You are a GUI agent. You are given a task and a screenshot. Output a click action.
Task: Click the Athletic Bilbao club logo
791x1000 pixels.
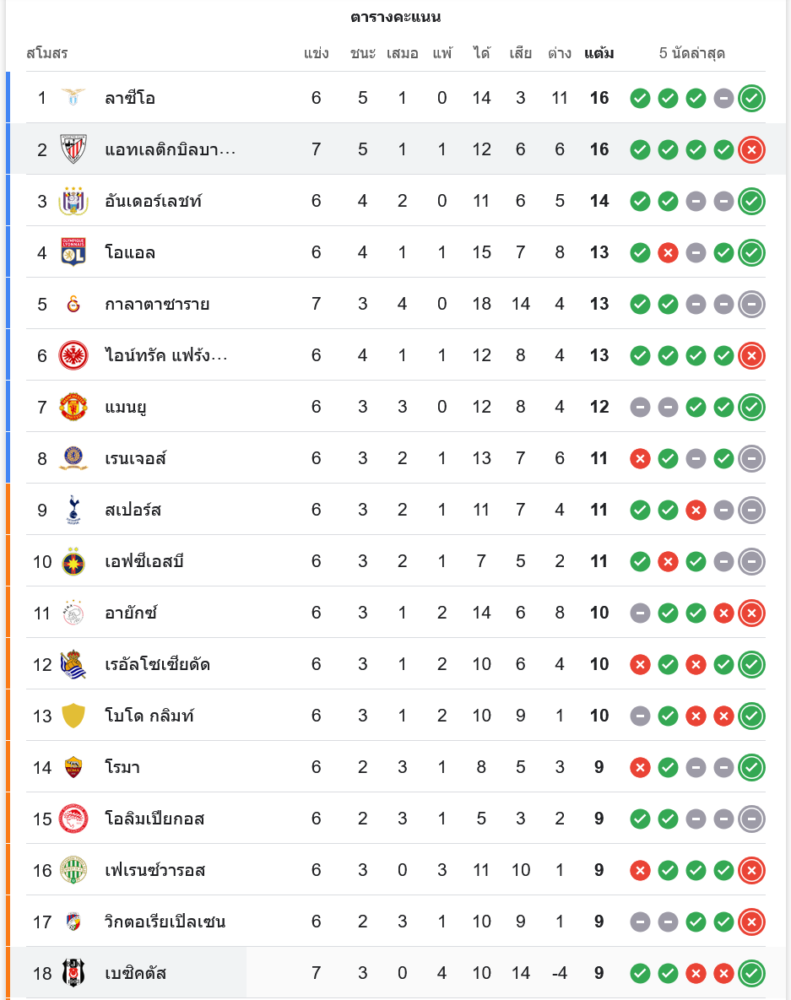[x=74, y=149]
